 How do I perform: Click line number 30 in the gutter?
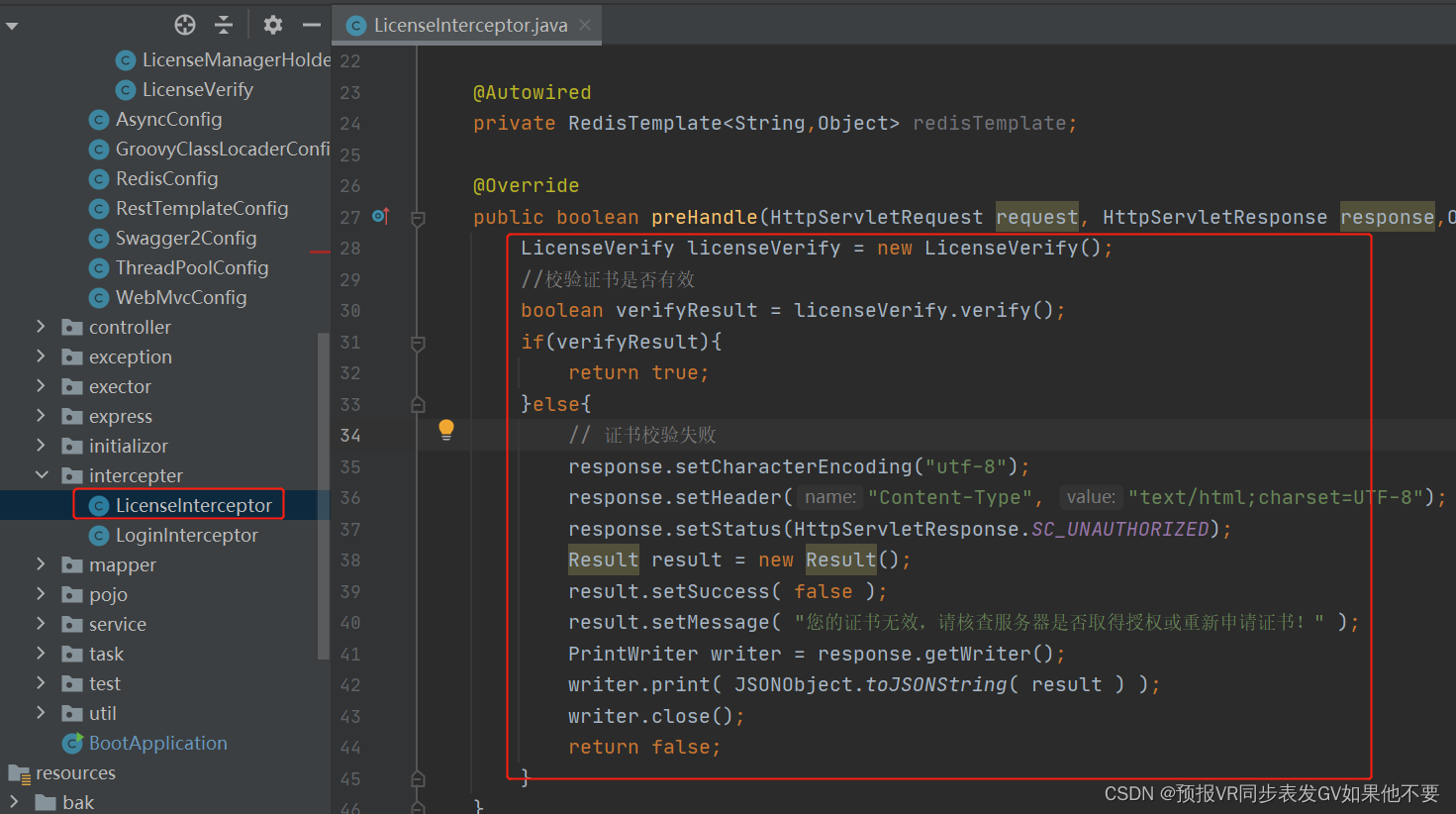coord(350,310)
